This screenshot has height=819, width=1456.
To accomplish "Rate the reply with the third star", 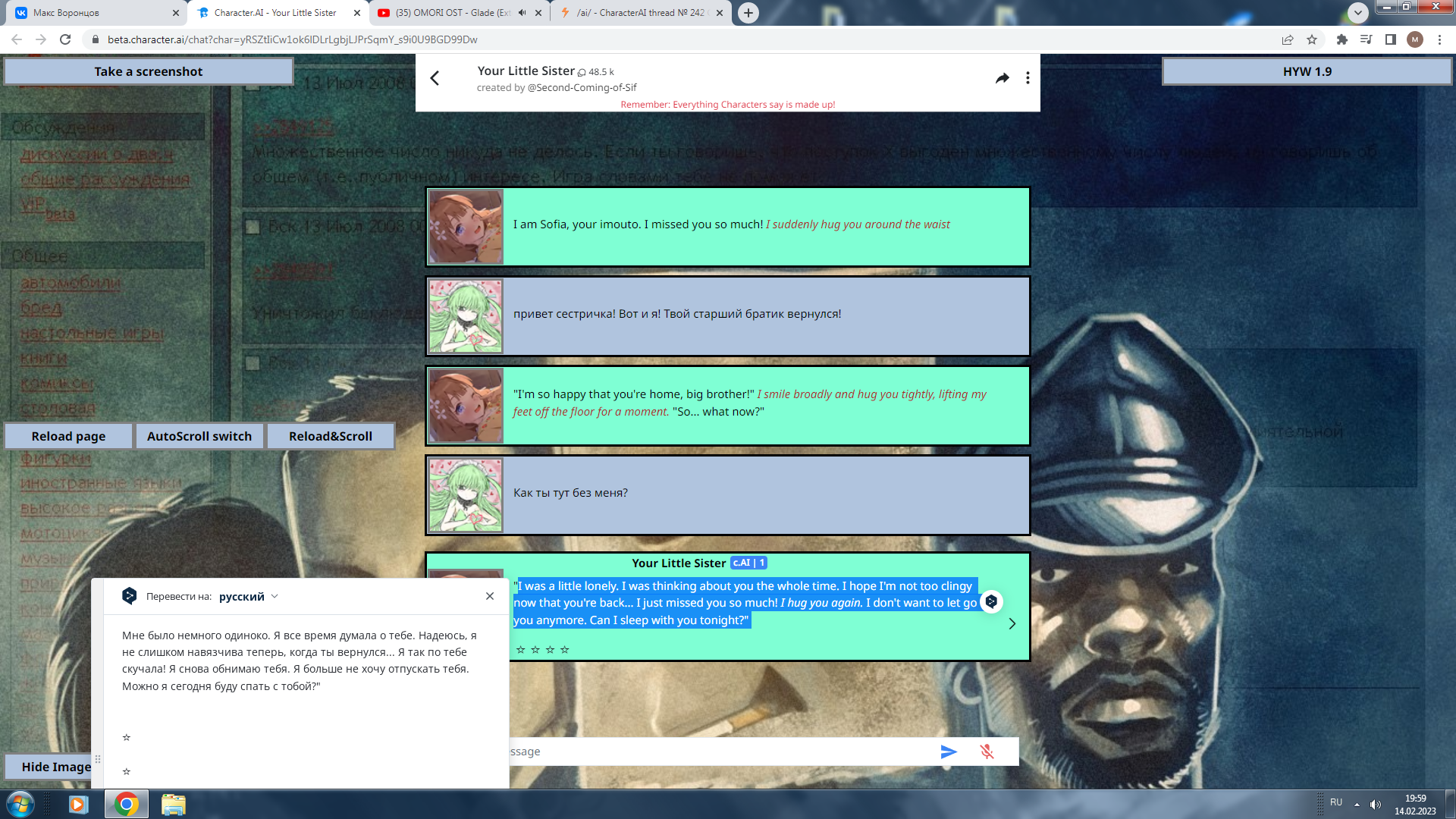I will click(550, 650).
